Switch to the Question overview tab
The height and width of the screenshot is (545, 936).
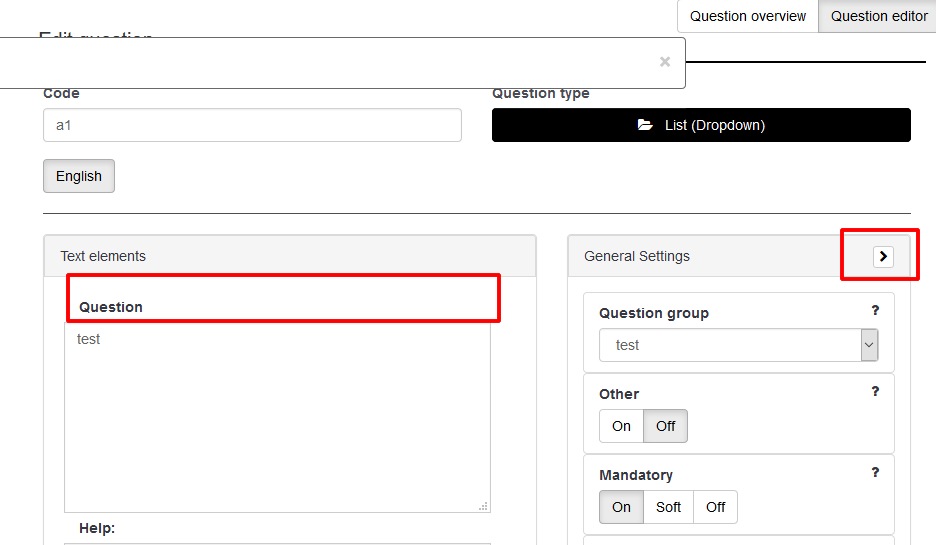click(747, 16)
